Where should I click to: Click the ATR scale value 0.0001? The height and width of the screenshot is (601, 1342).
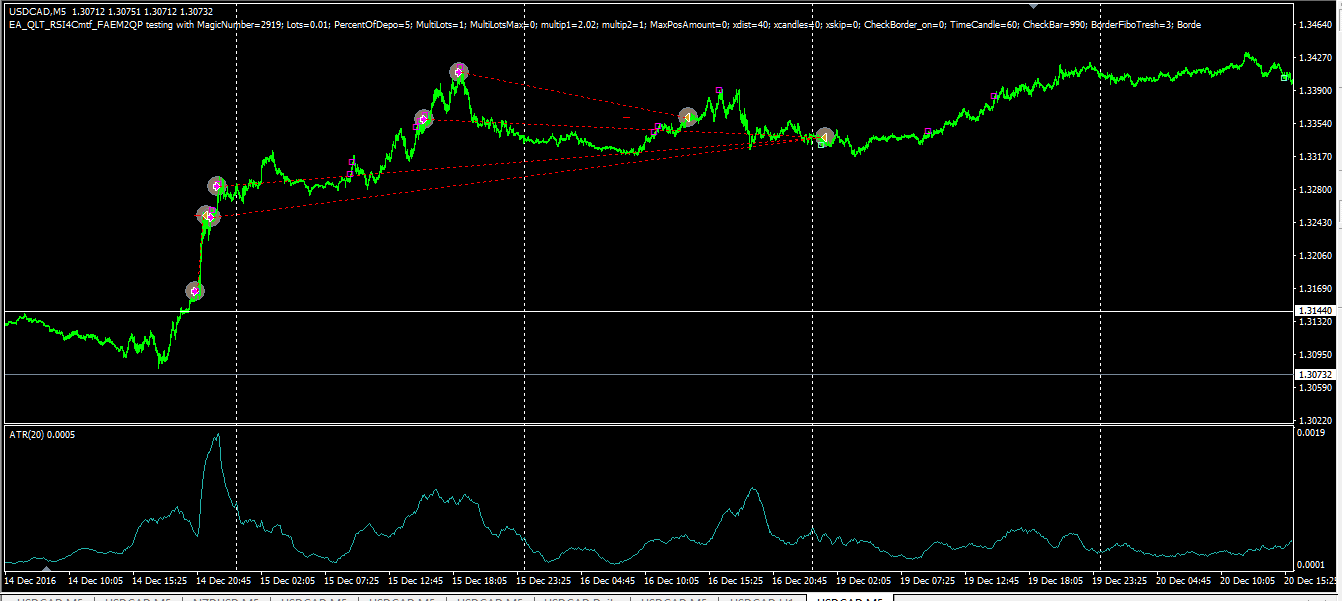point(1311,565)
